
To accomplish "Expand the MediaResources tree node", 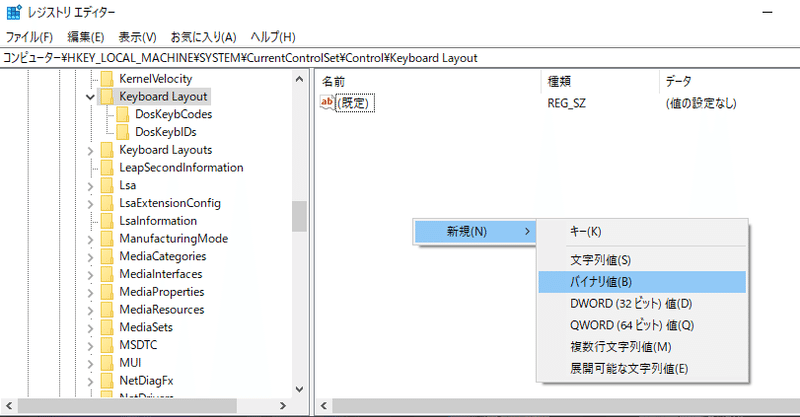I will point(90,310).
